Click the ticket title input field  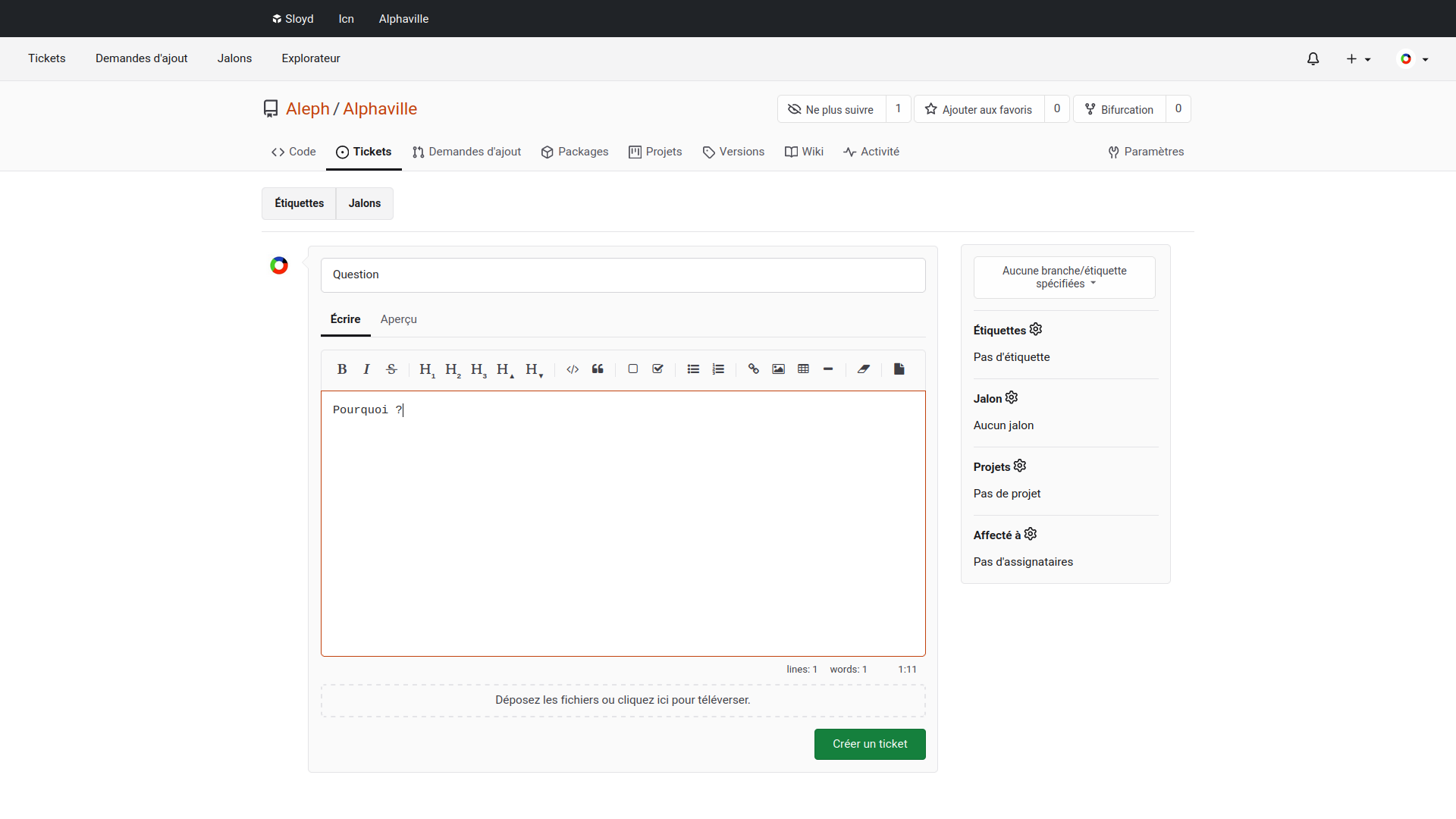coord(623,275)
